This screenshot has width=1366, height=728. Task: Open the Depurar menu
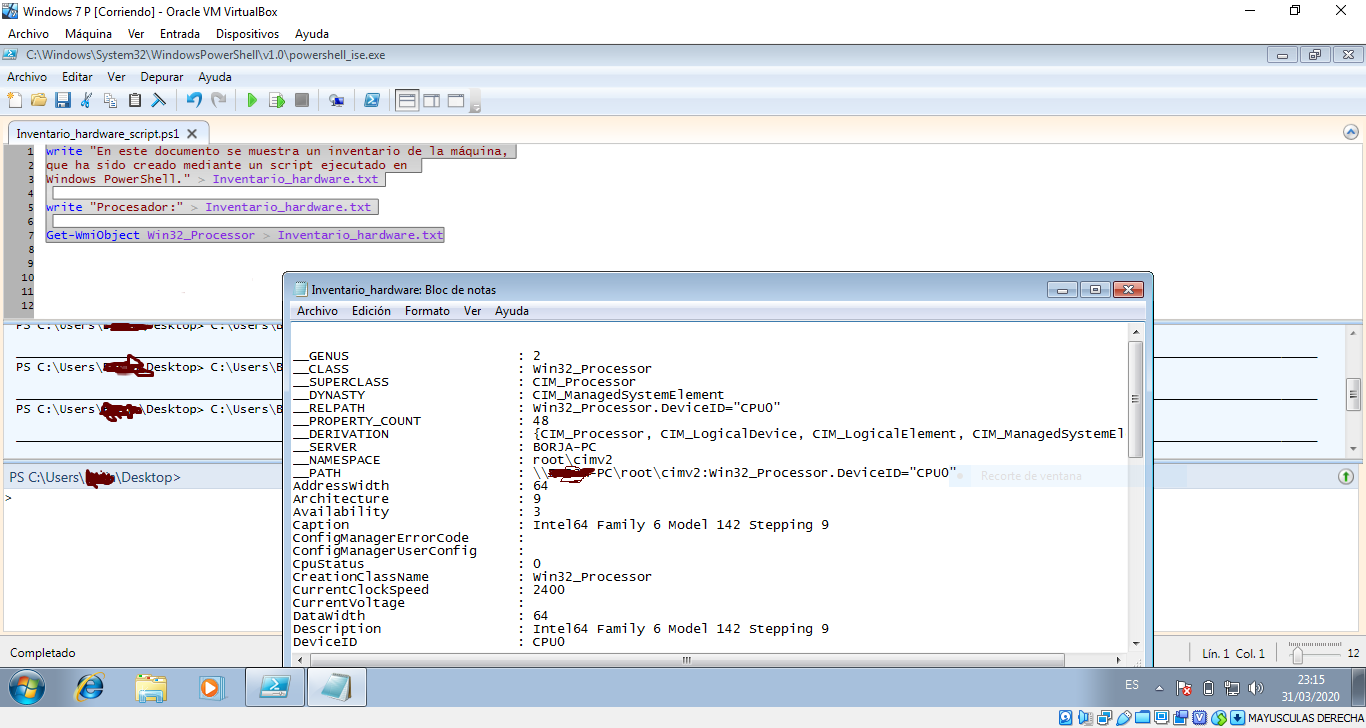[x=162, y=77]
